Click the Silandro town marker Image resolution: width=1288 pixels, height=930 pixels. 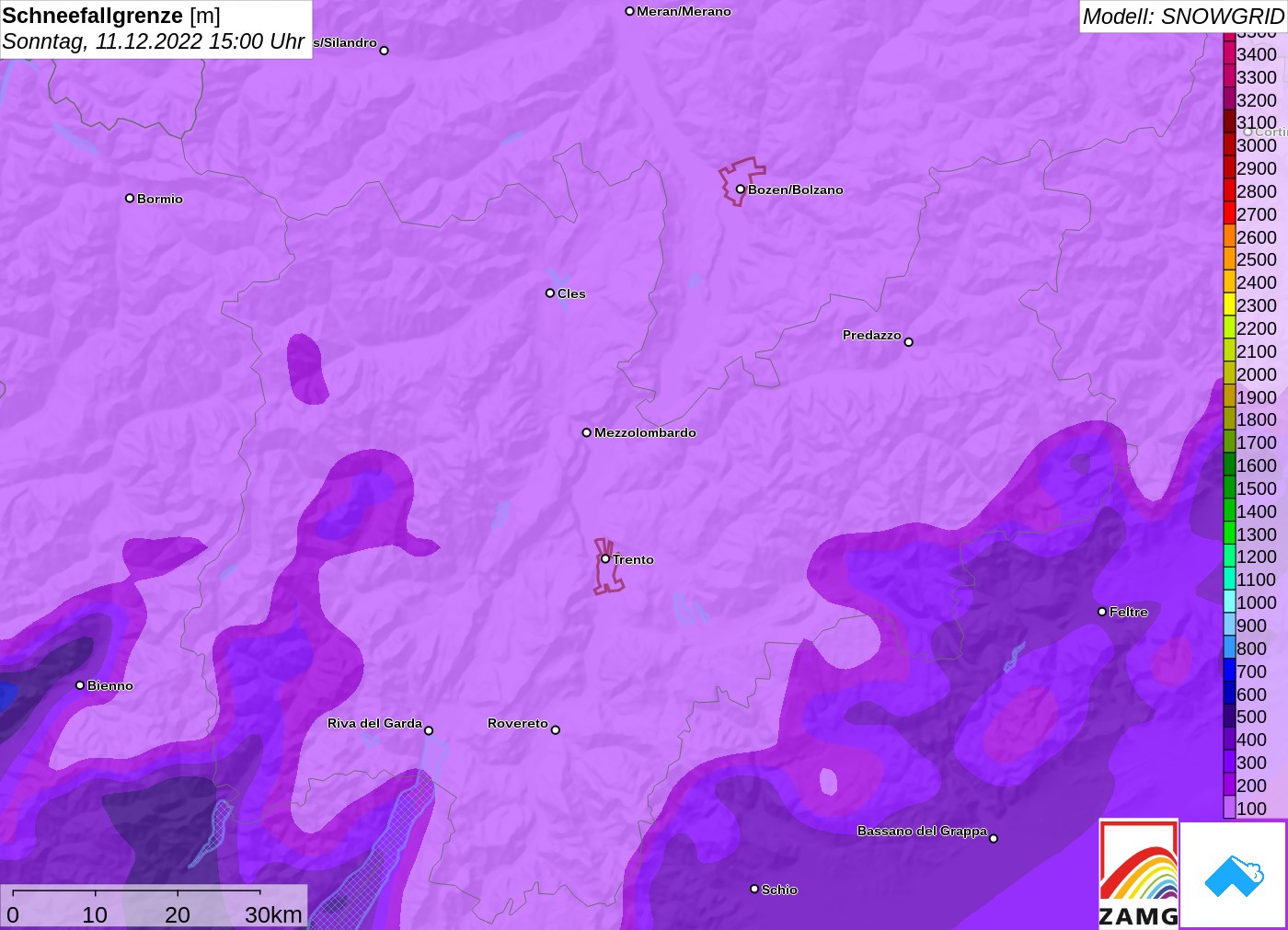click(x=384, y=51)
